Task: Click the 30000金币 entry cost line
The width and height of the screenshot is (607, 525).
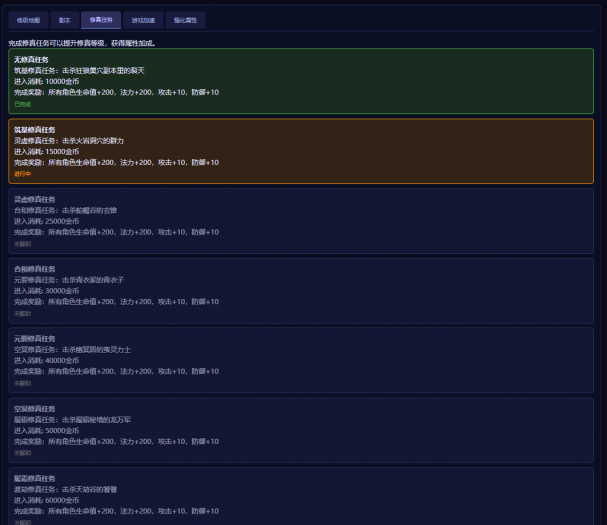Action: 47,290
